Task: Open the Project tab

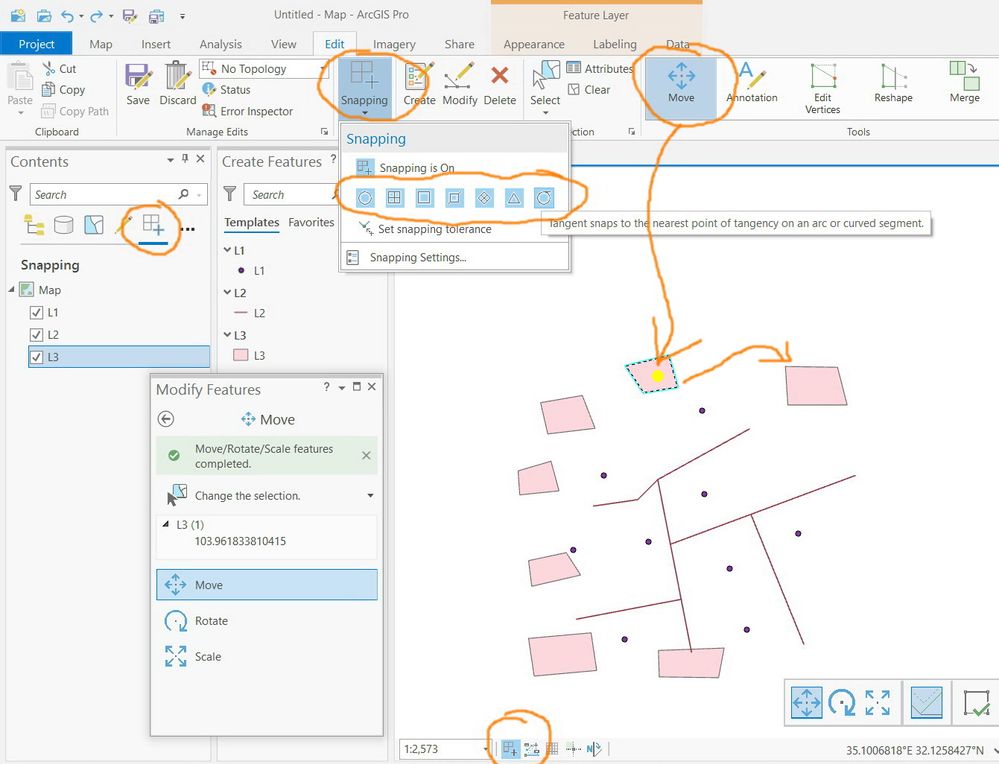Action: click(x=36, y=44)
